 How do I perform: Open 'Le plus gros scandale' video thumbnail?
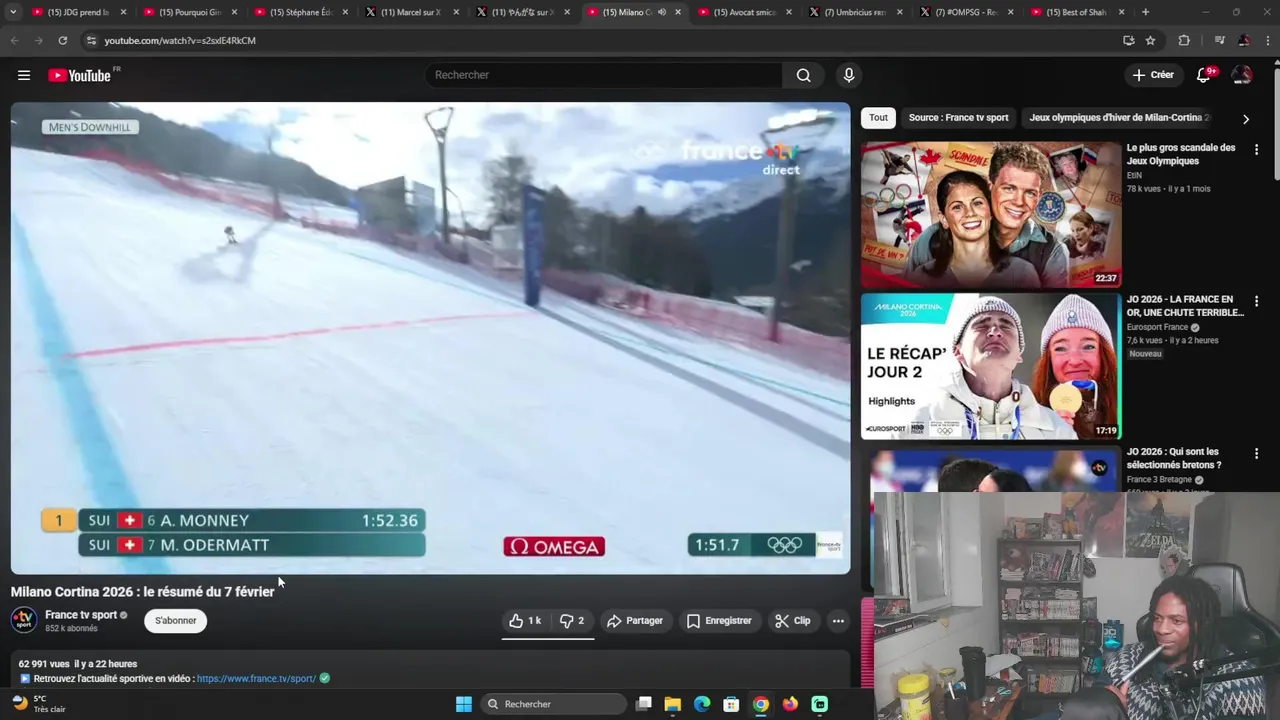click(991, 214)
